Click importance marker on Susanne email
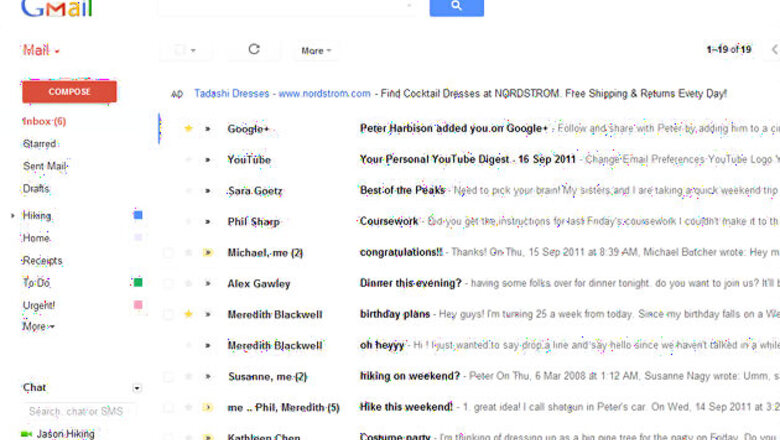The height and width of the screenshot is (440, 780). [208, 376]
